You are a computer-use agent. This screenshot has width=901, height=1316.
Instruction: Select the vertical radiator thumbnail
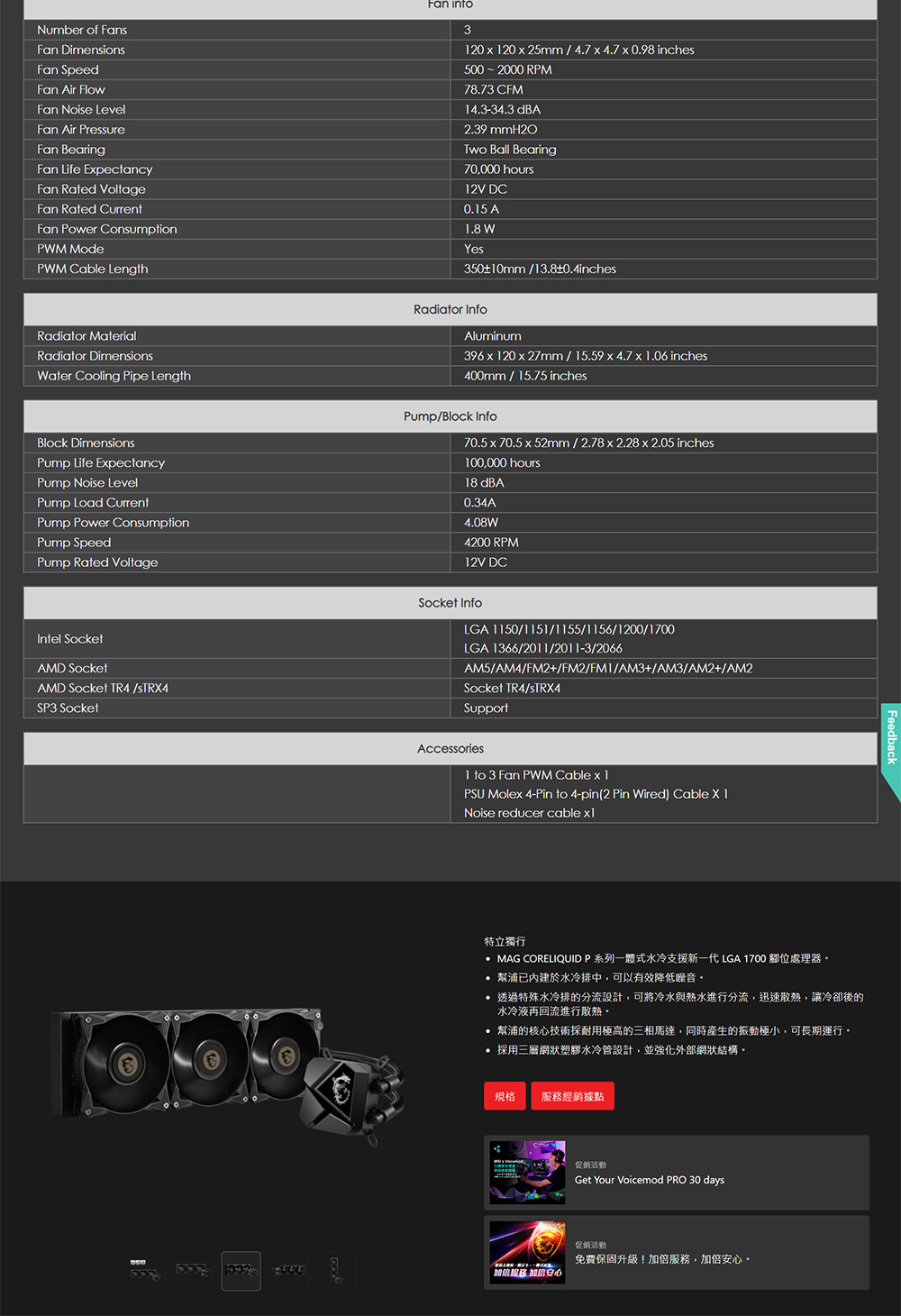336,1271
